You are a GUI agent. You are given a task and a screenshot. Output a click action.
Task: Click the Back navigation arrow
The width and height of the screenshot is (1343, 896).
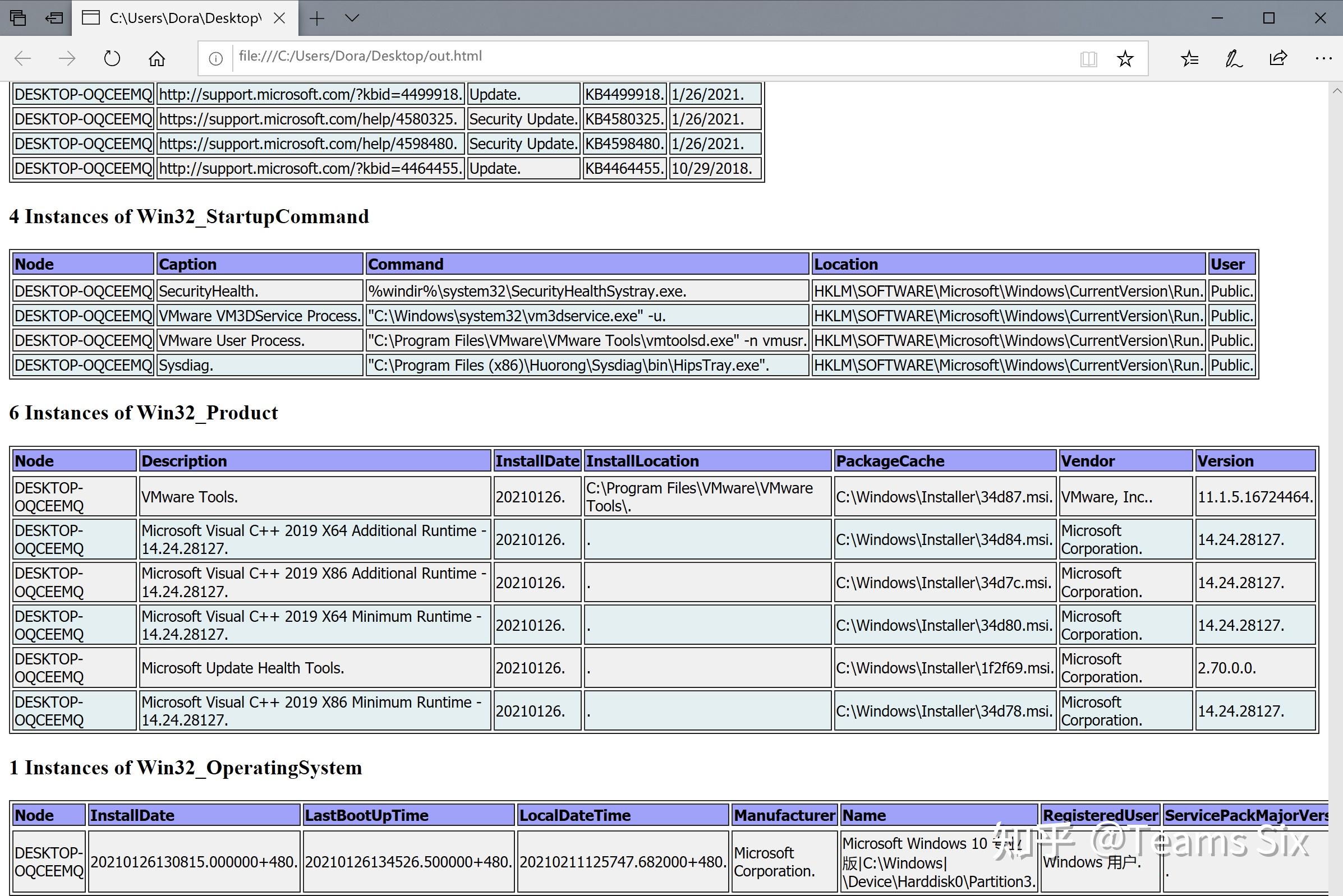pos(23,58)
